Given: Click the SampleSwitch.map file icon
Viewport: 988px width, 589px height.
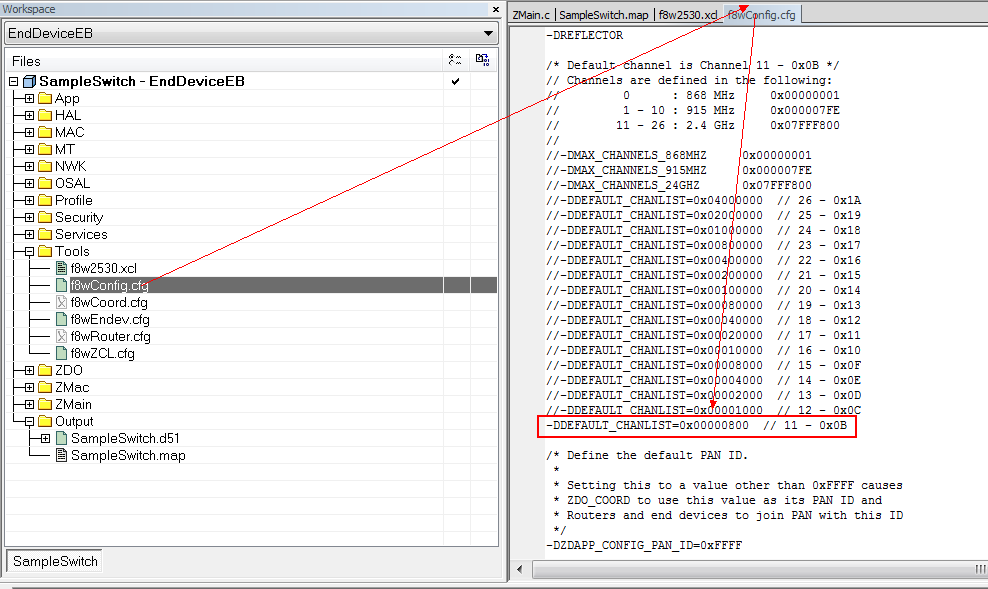Looking at the screenshot, I should [61, 455].
